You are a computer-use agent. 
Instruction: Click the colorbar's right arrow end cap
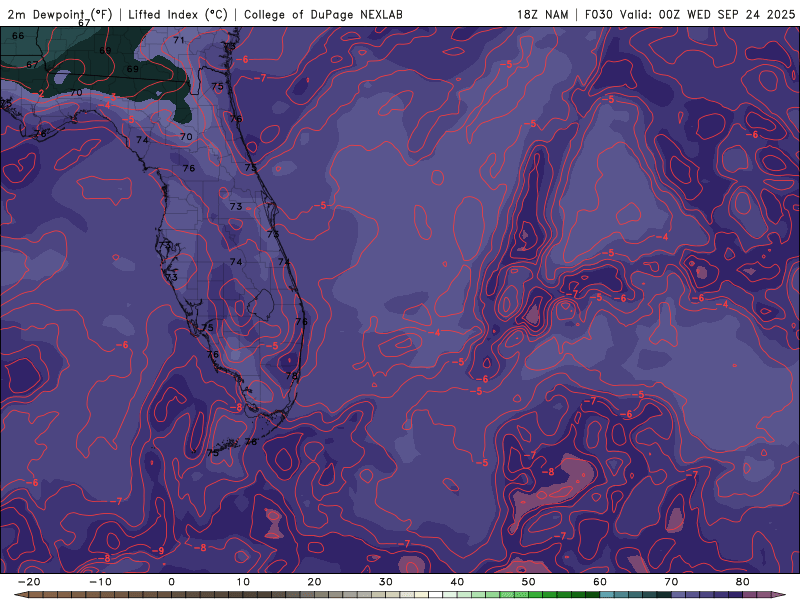pos(780,595)
